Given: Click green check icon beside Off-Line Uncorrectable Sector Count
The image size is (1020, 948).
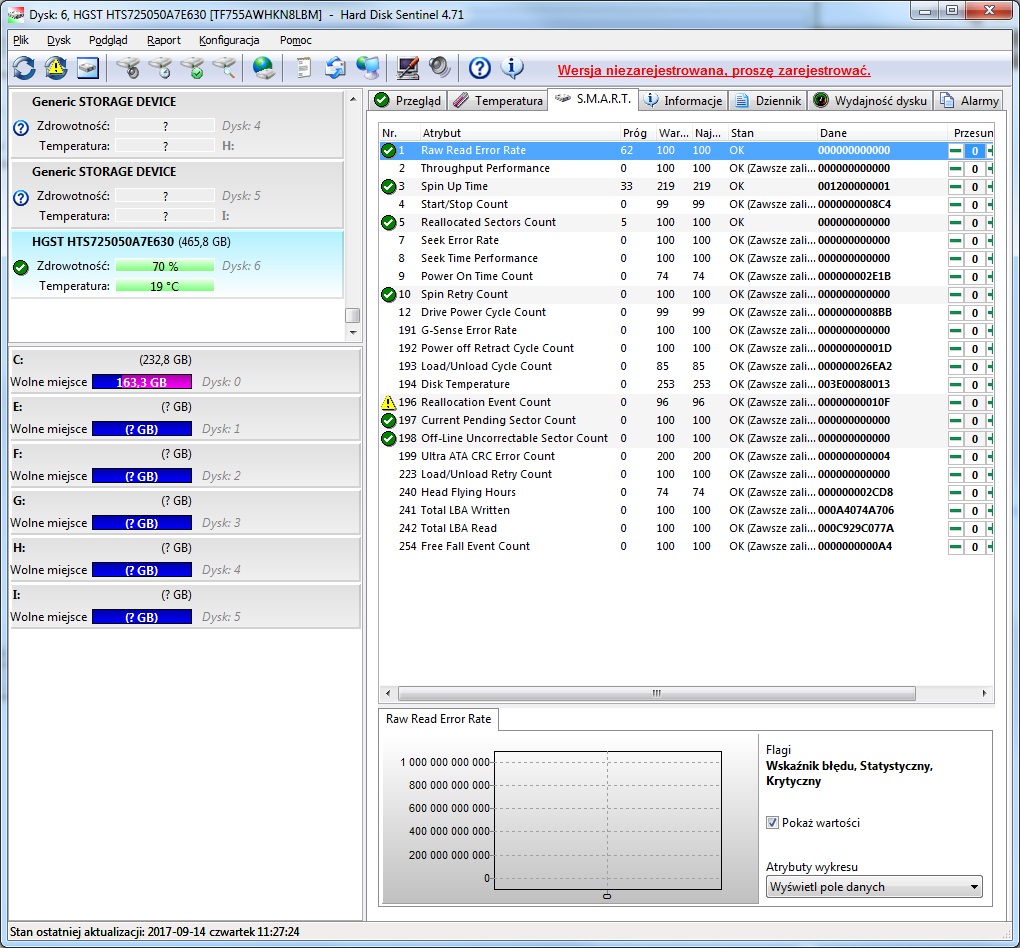Looking at the screenshot, I should 388,439.
